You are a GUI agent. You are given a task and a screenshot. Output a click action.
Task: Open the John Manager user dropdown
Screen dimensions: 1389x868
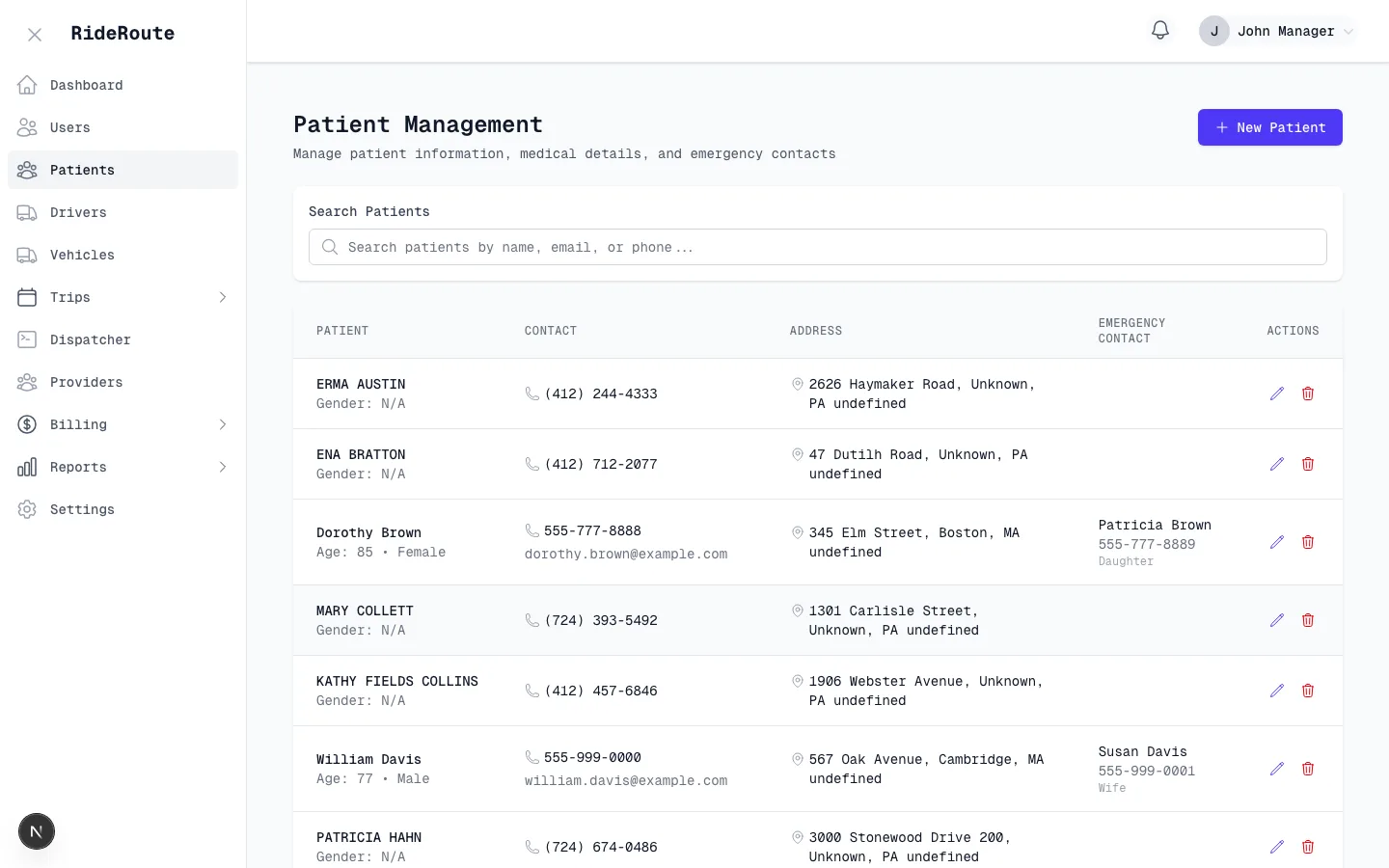[1277, 31]
